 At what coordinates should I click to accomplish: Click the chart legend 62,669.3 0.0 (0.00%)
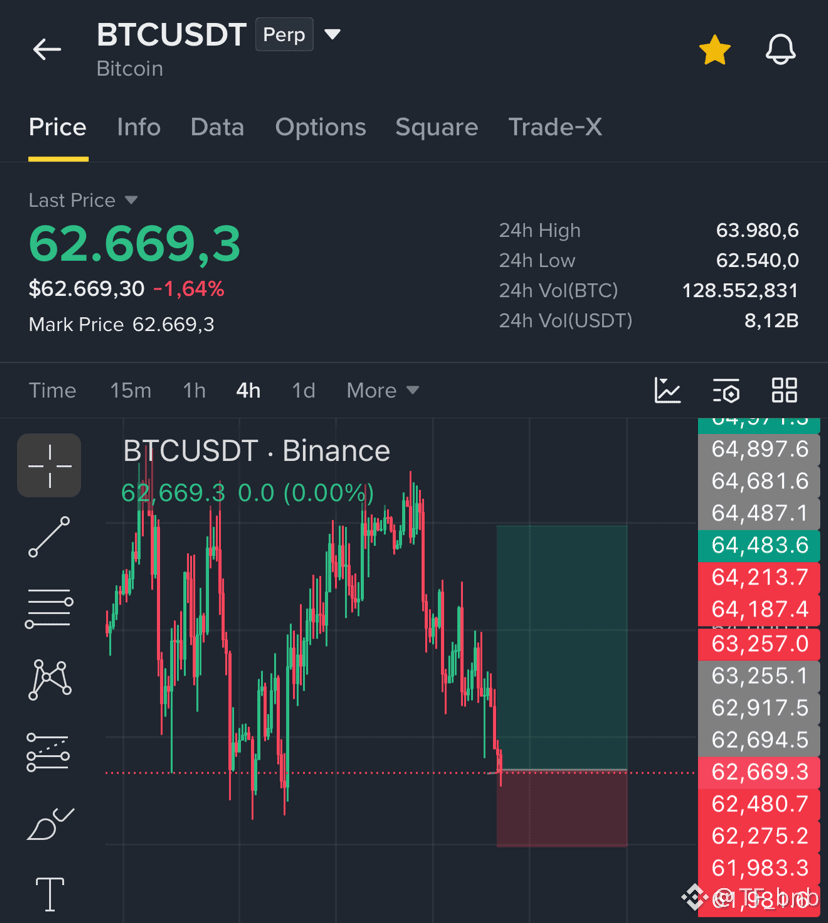(247, 493)
